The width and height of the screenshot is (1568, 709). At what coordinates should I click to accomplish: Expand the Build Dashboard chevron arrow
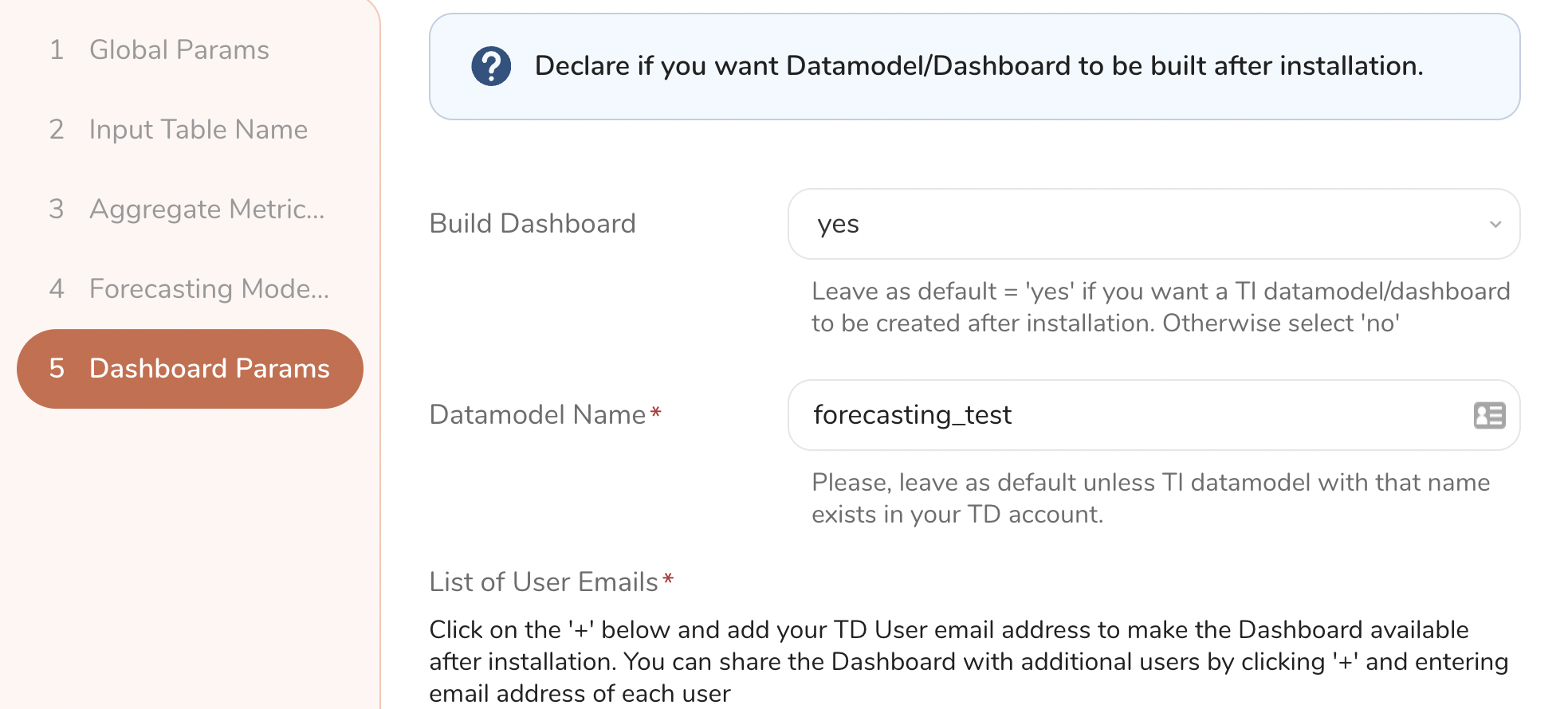point(1495,225)
